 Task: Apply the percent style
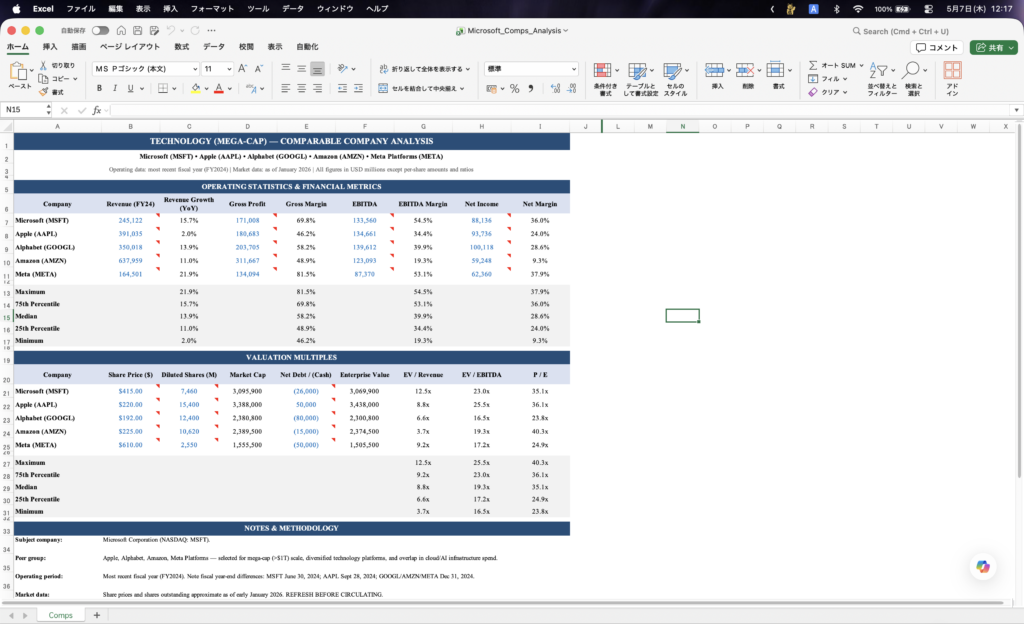click(515, 89)
